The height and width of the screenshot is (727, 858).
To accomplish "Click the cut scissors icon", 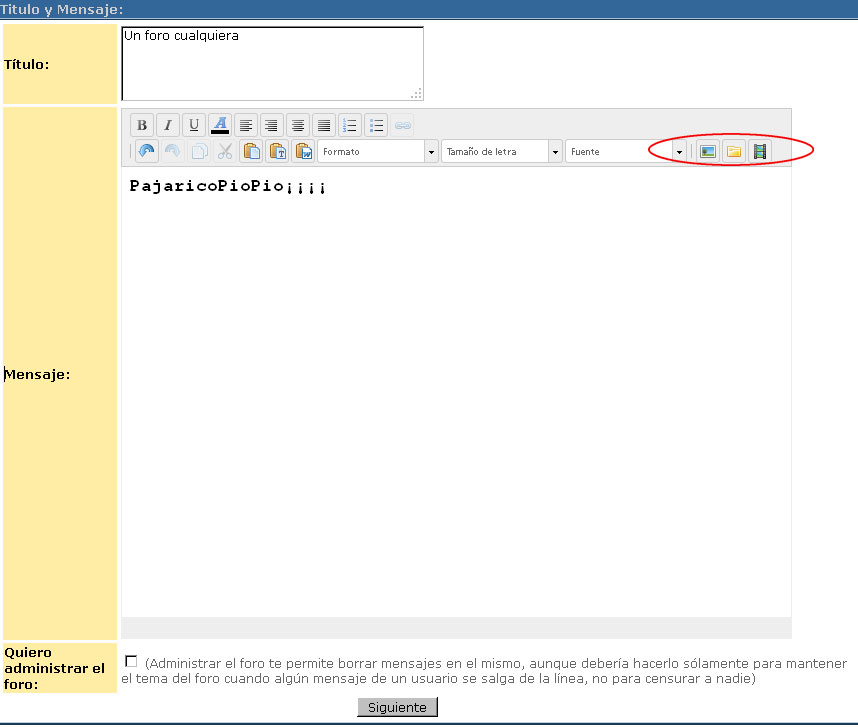I will [x=225, y=151].
